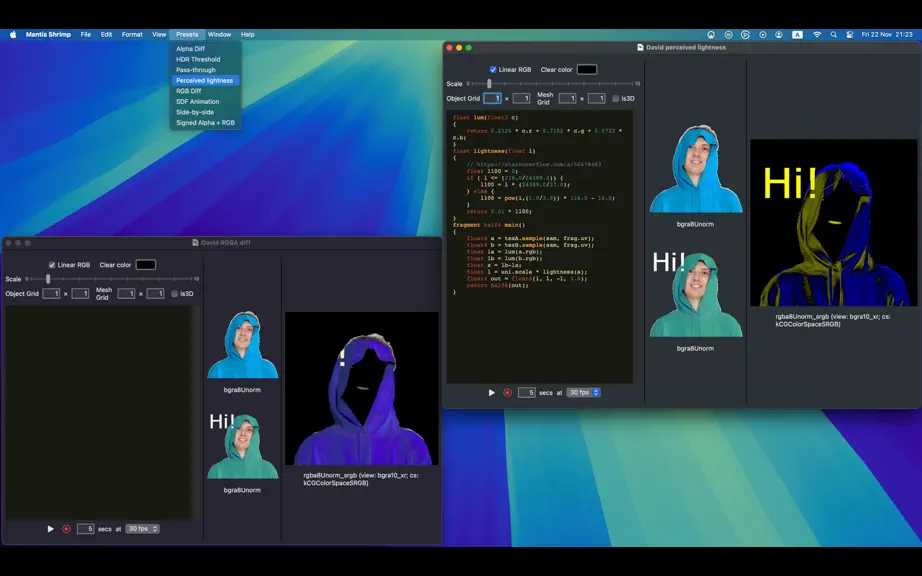
Task: Open Clear color swatch in perceived lightness window
Action: [587, 69]
